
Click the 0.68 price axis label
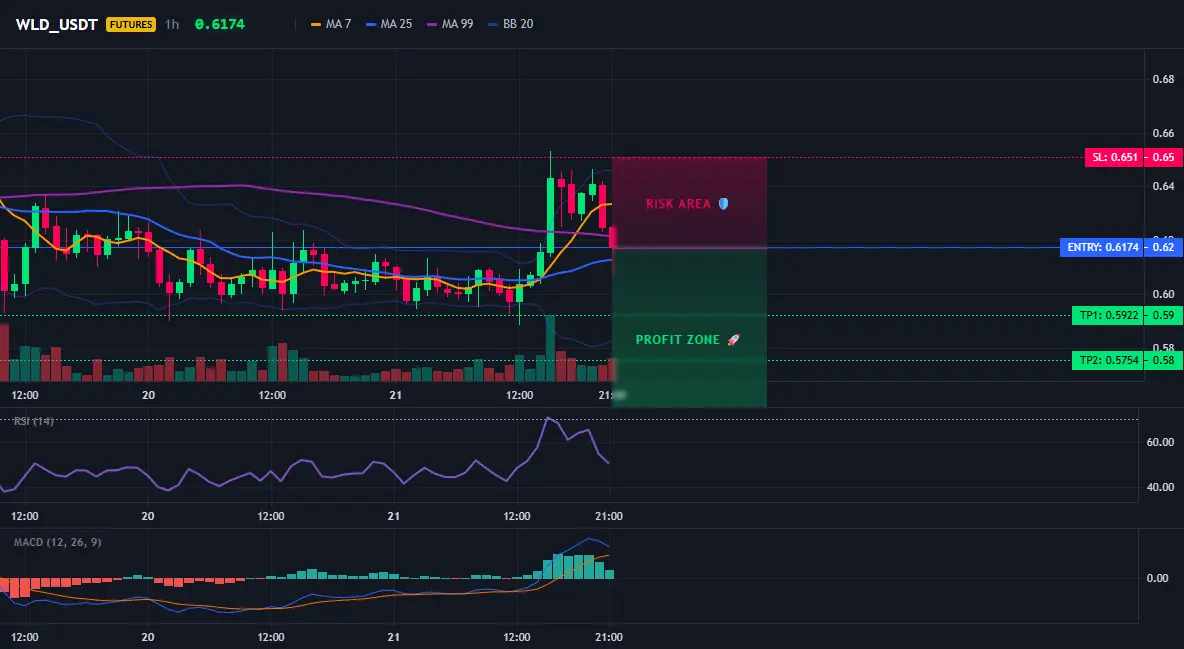point(1164,79)
